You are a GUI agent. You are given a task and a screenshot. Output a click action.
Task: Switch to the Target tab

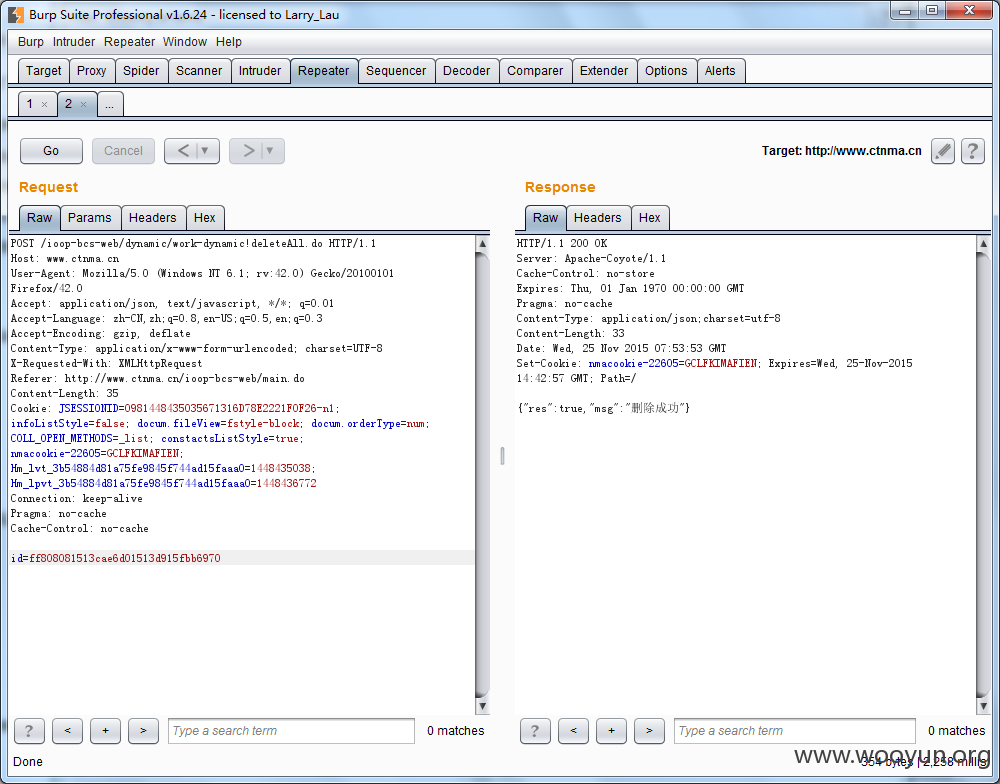click(43, 71)
